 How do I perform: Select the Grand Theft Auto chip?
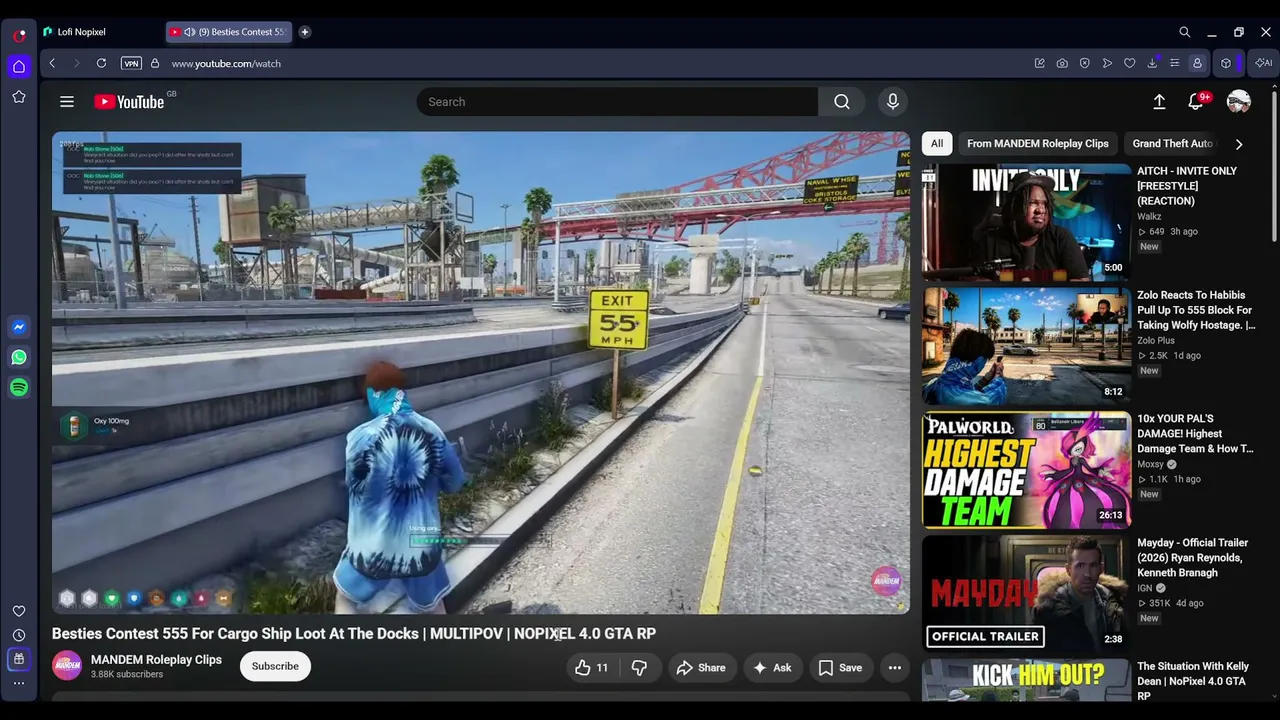pyautogui.click(x=1172, y=143)
